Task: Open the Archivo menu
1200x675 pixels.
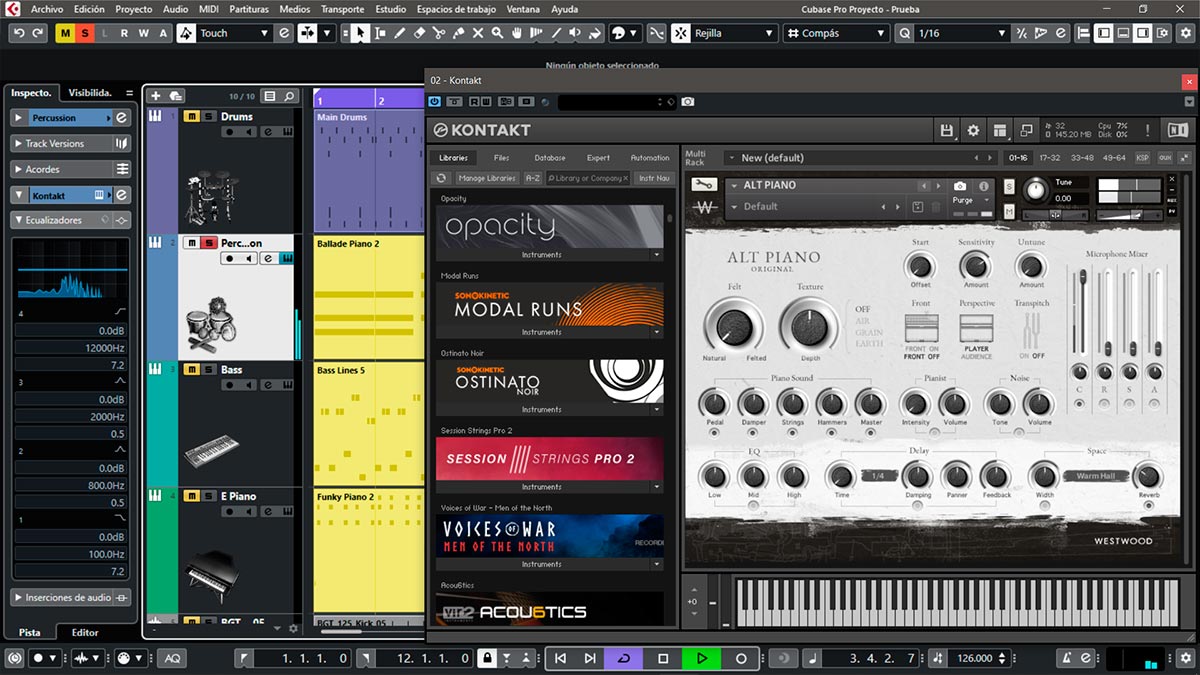Action: pyautogui.click(x=47, y=9)
